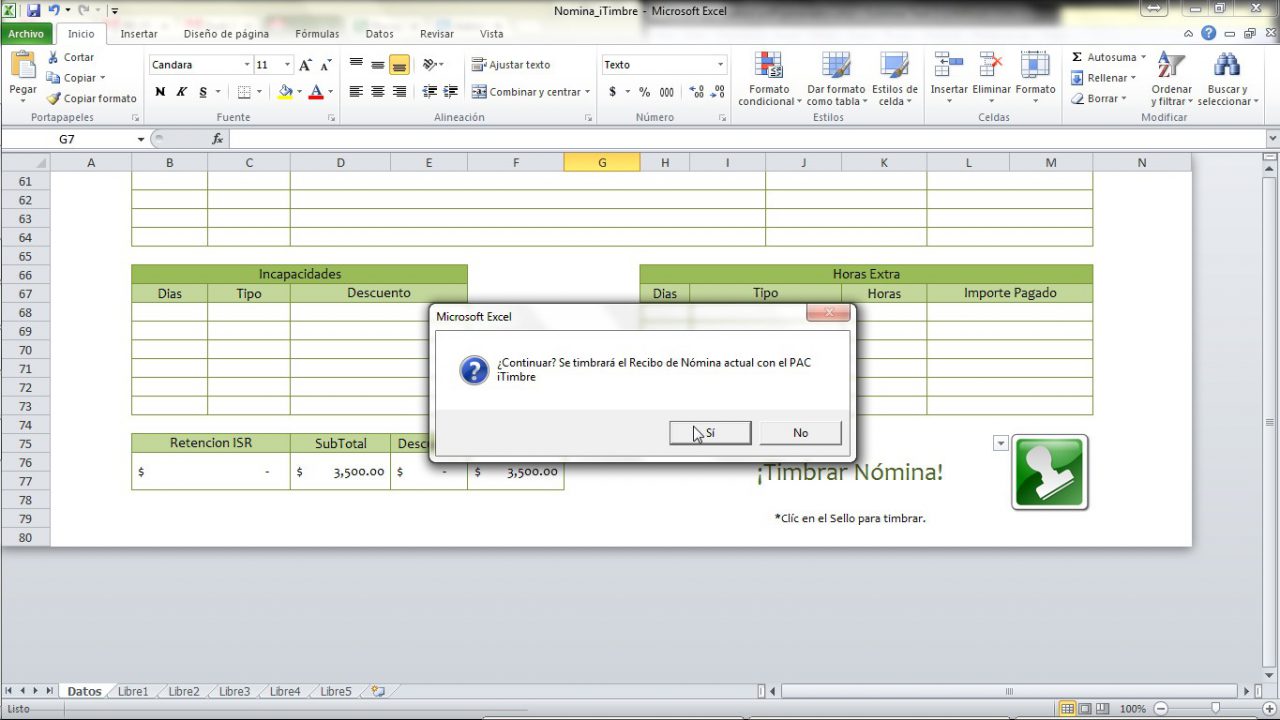Confirm dialog by clicking Sí
Image resolution: width=1280 pixels, height=720 pixels.
point(710,433)
